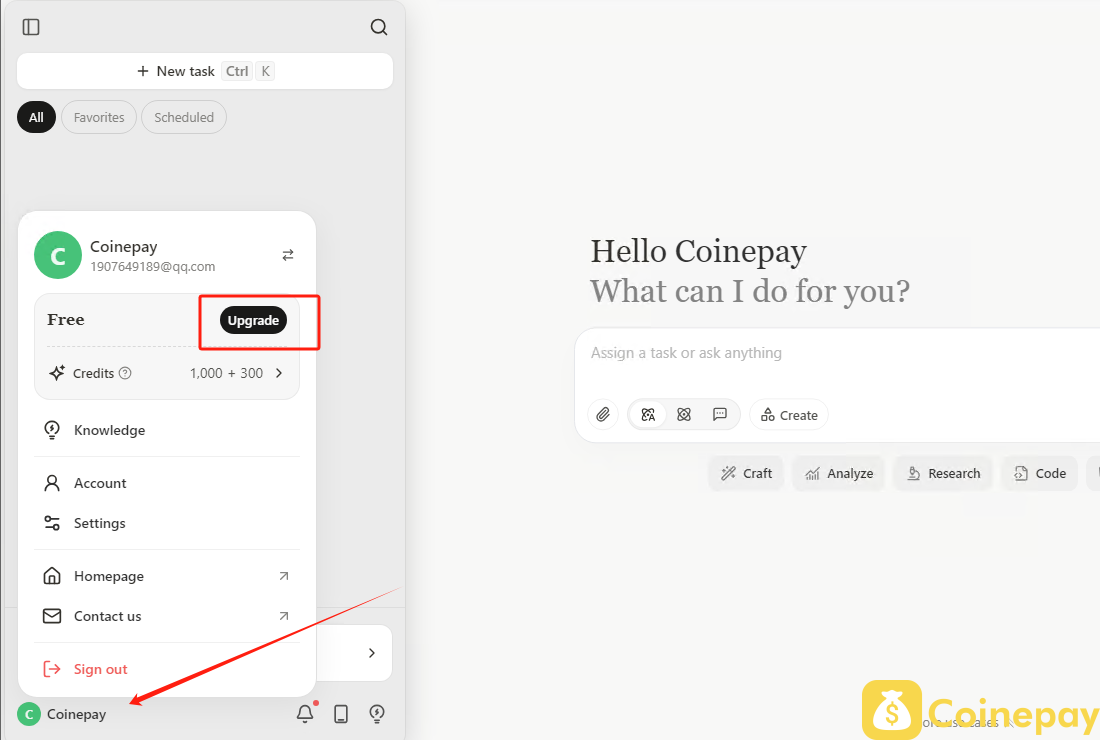Viewport: 1100px width, 740px height.
Task: Click the email 1907649189@qq.com
Action: 153,267
